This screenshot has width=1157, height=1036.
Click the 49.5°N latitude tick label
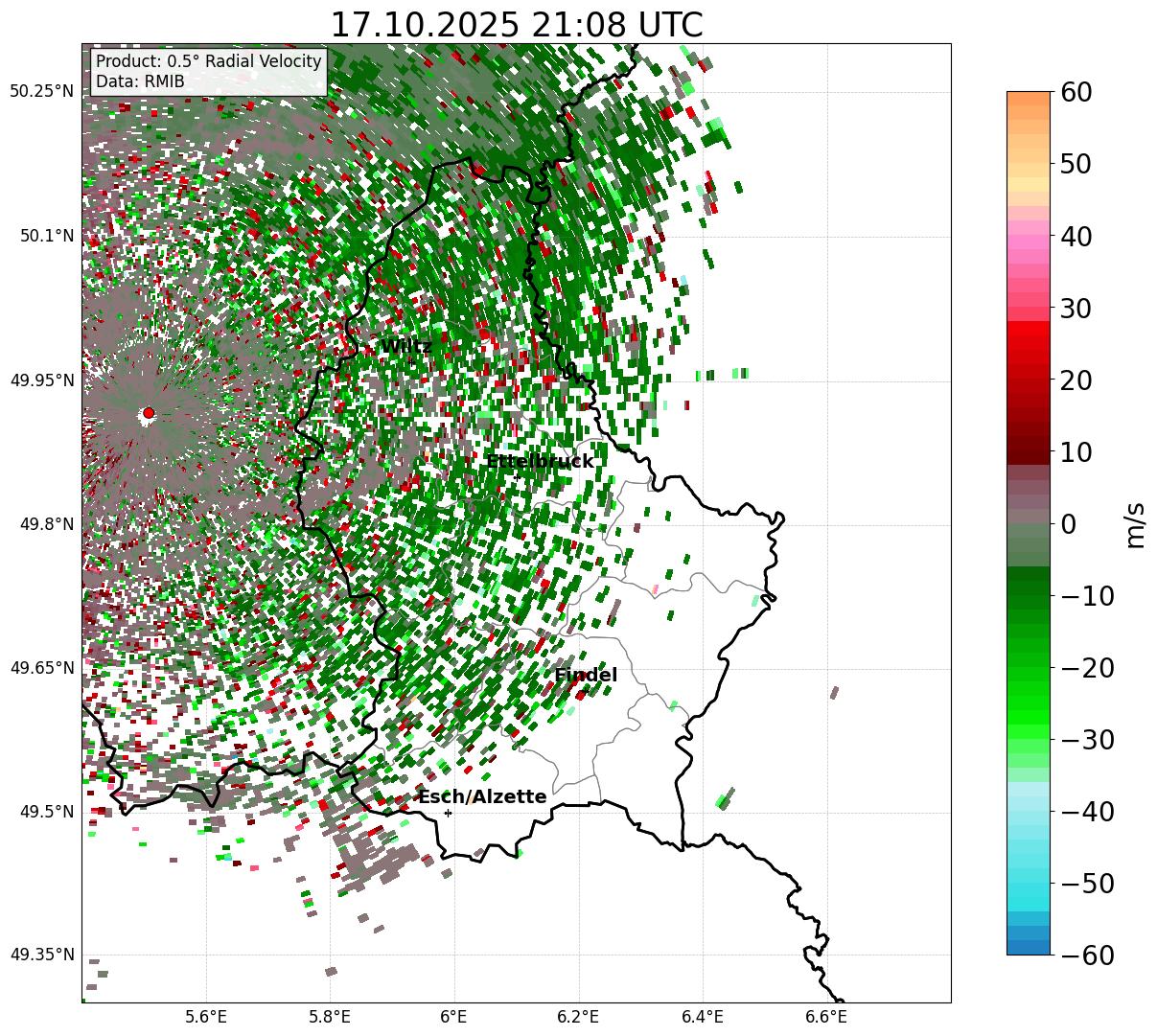46,812
